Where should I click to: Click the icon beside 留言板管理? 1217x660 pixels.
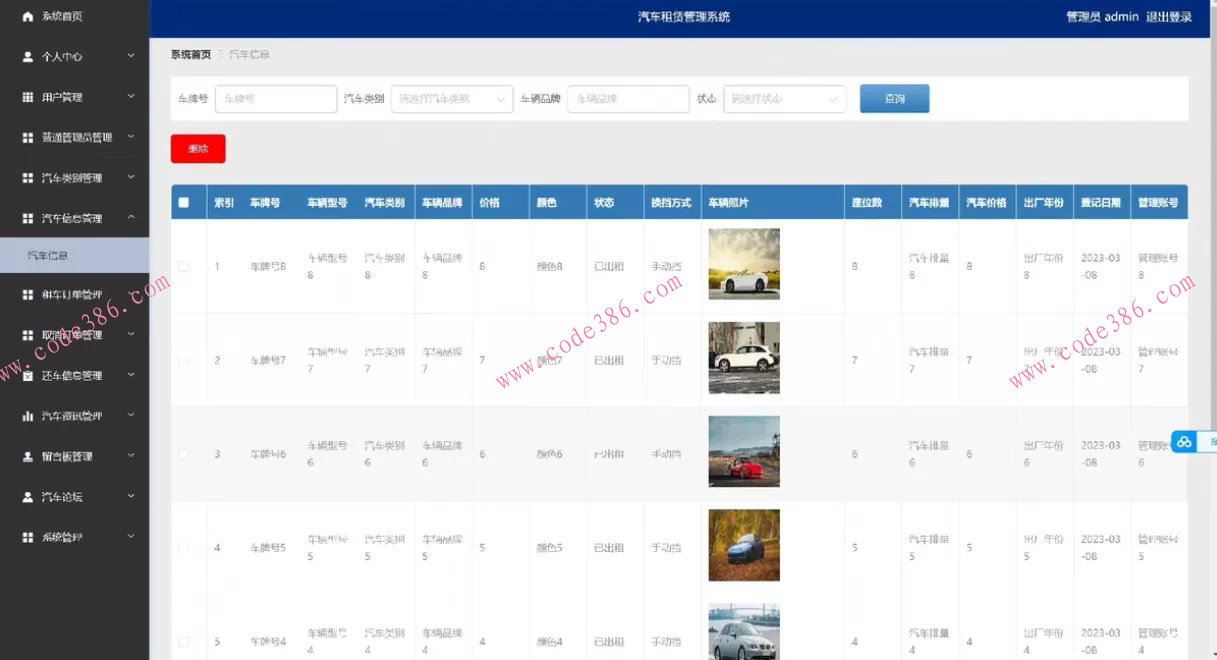point(28,456)
